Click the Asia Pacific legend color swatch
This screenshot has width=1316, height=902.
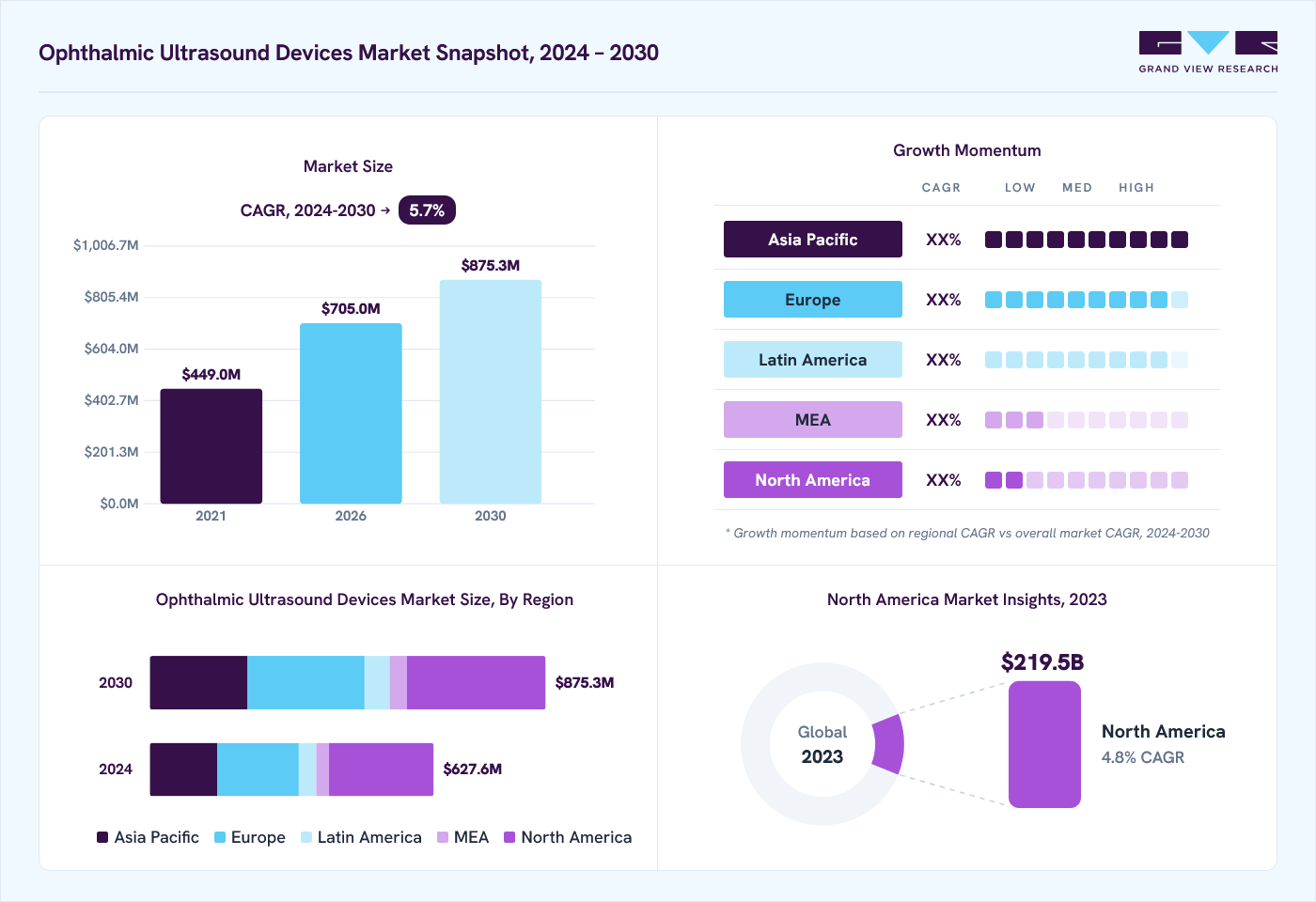point(102,837)
